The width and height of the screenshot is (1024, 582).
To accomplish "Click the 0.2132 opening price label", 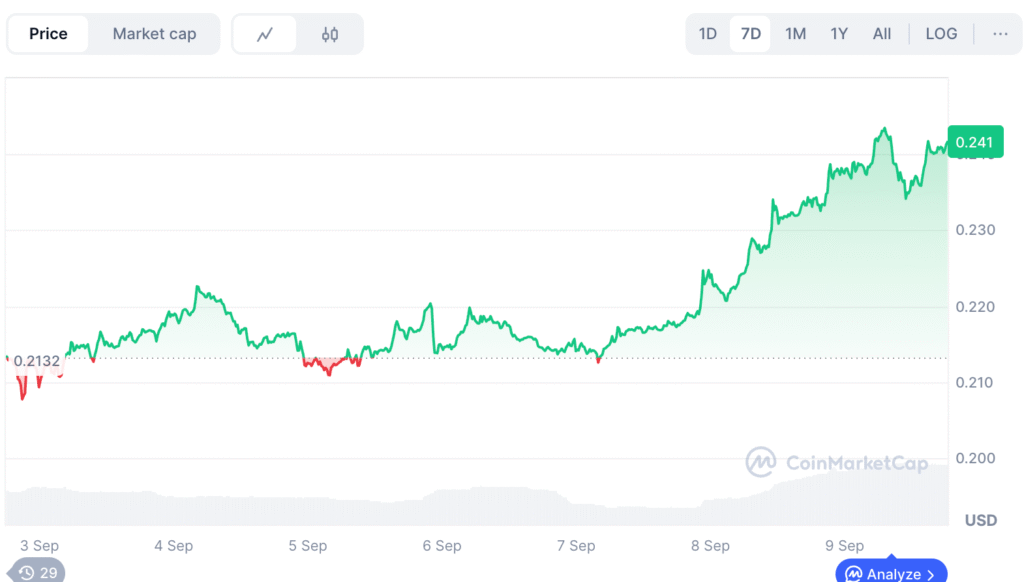I will coord(36,361).
